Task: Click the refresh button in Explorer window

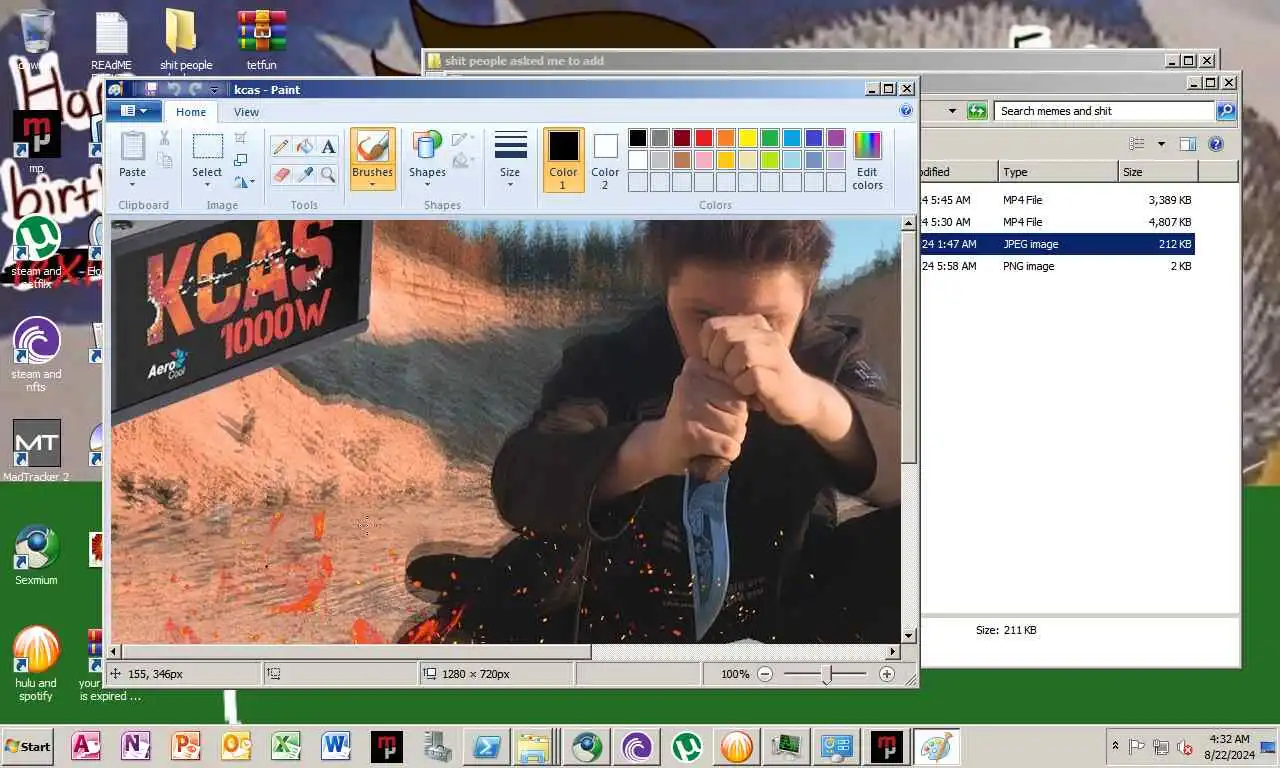Action: [977, 111]
